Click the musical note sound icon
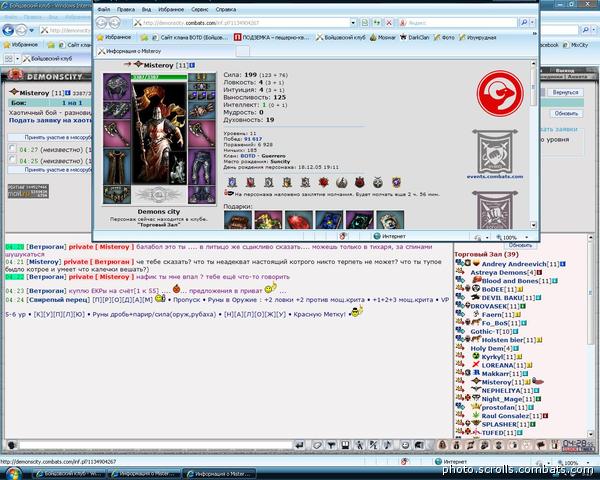This screenshot has height=480, width=600. 387,445
